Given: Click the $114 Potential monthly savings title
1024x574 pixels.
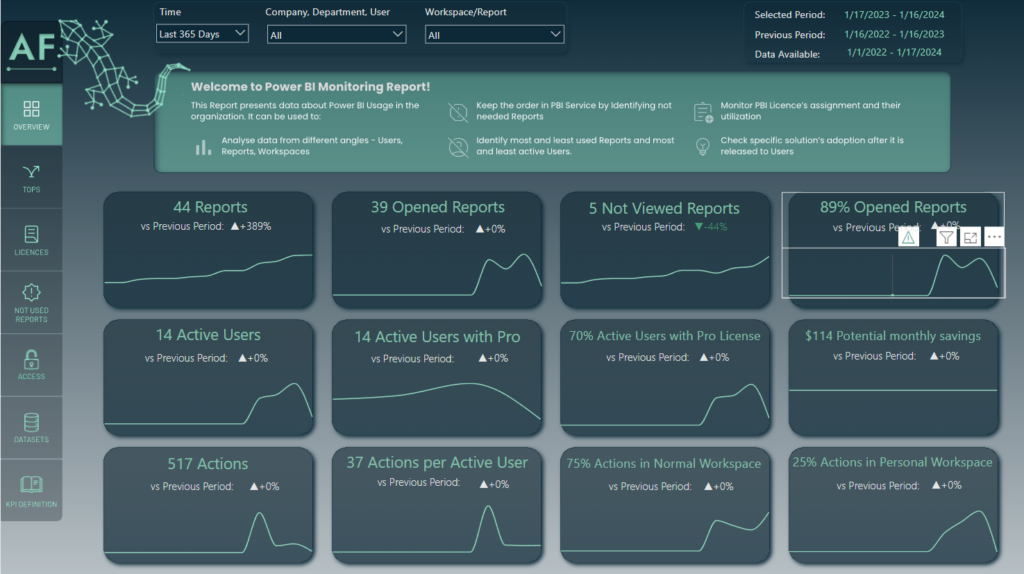Looking at the screenshot, I should point(893,336).
